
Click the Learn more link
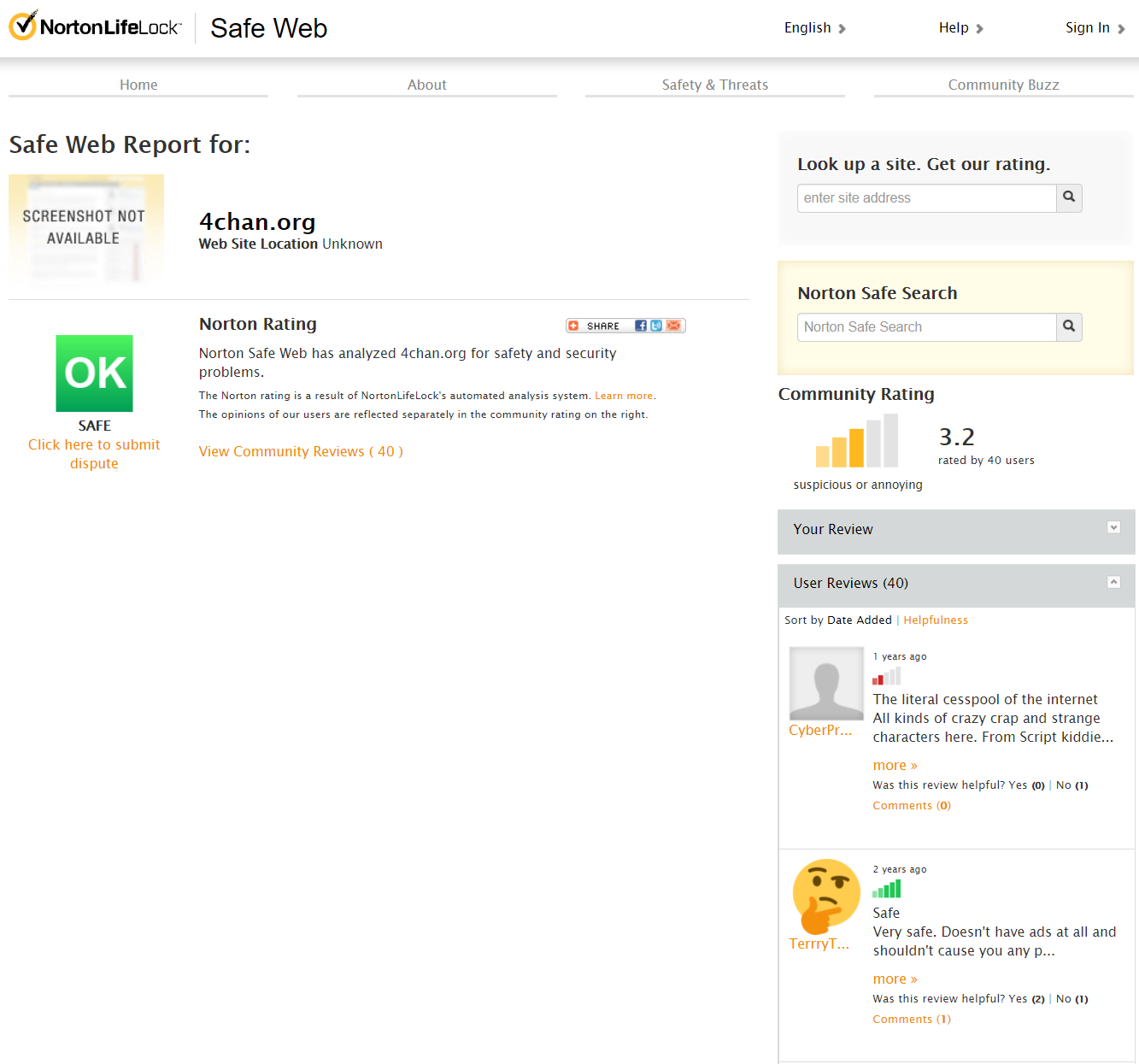pos(624,396)
